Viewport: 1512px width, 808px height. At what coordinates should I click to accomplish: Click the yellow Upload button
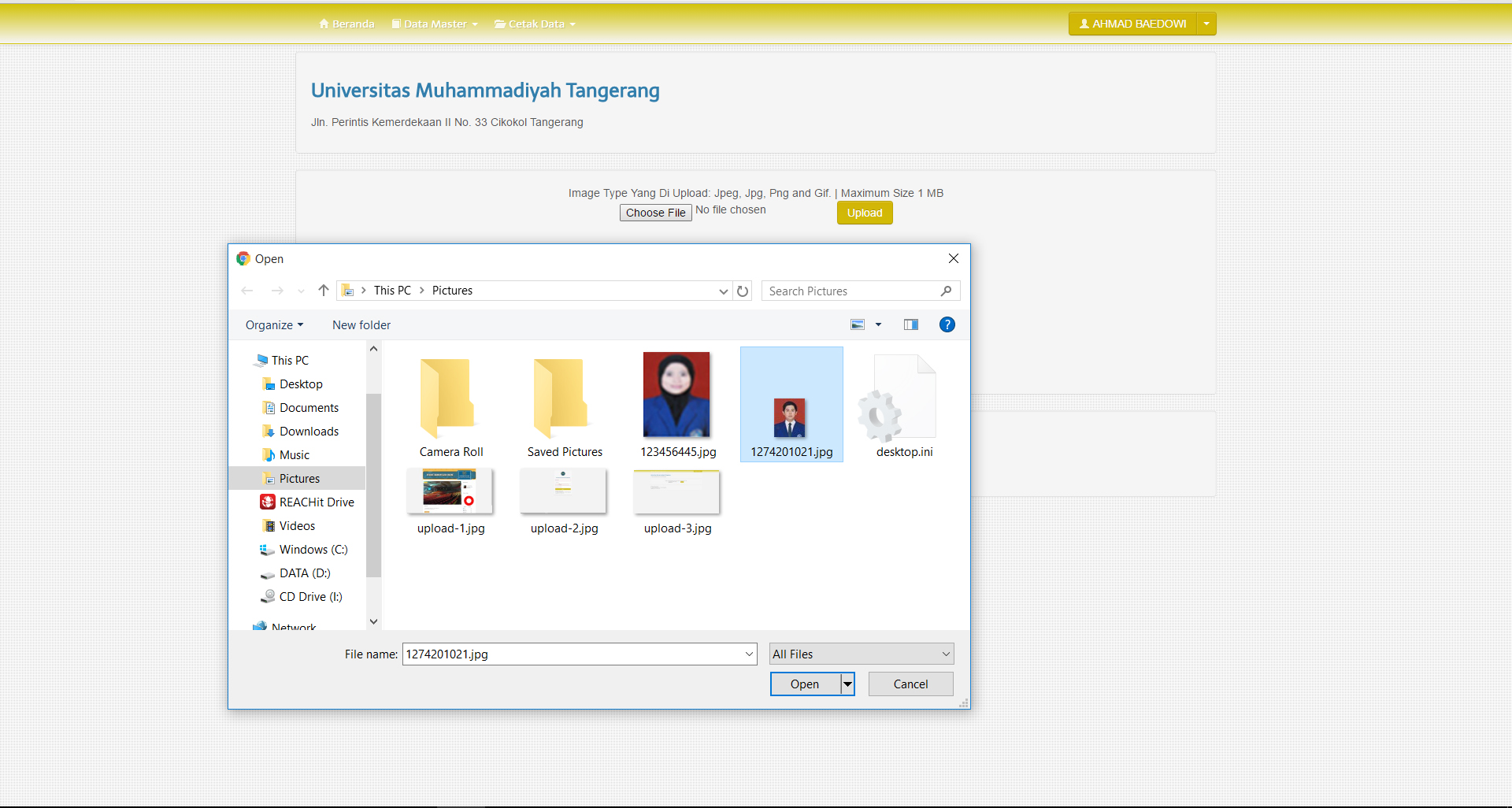[865, 213]
